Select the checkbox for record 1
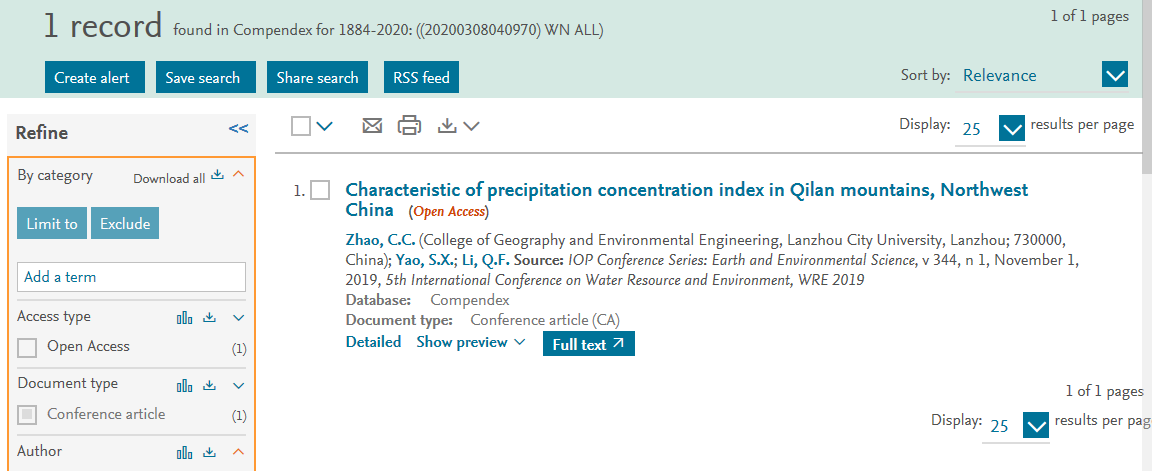The width and height of the screenshot is (1152, 471). point(320,190)
